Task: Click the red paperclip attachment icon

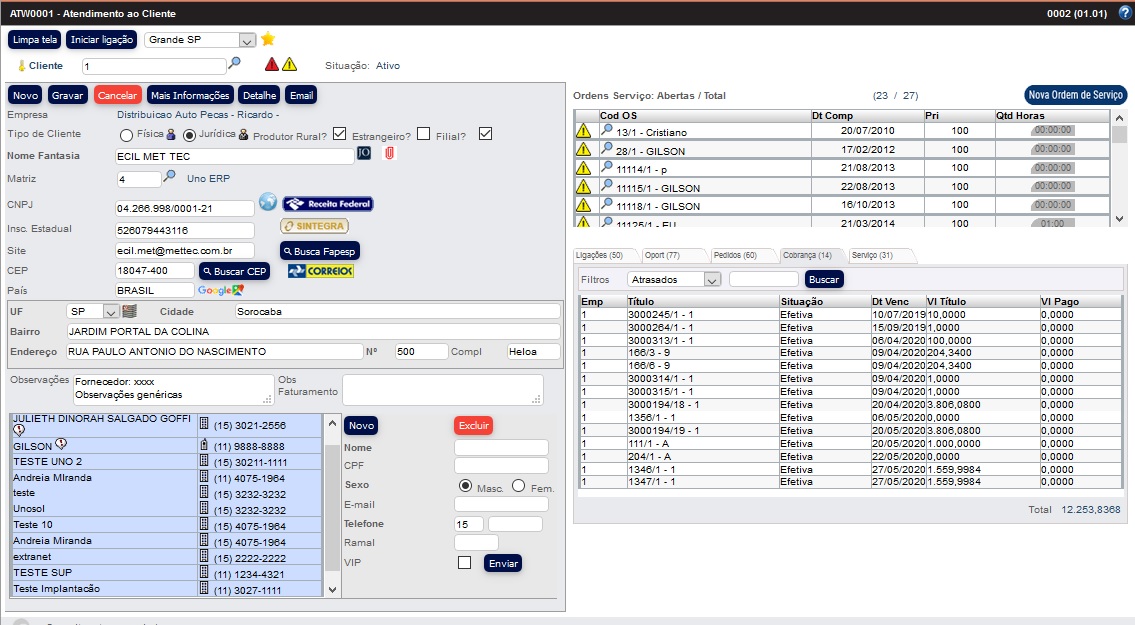Action: tap(390, 154)
